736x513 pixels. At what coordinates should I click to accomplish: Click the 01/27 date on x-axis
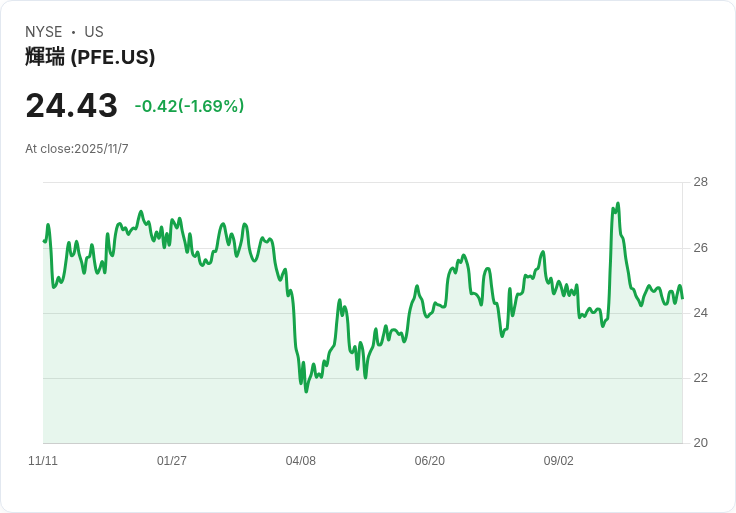(172, 461)
